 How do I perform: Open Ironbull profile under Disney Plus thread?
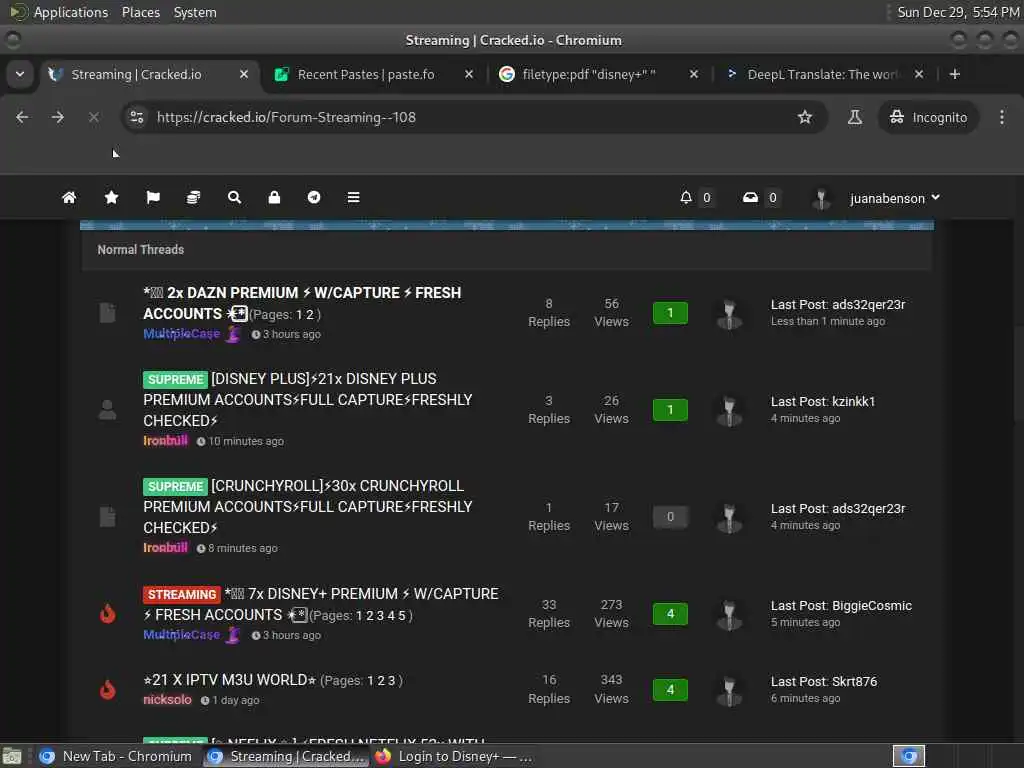(165, 441)
